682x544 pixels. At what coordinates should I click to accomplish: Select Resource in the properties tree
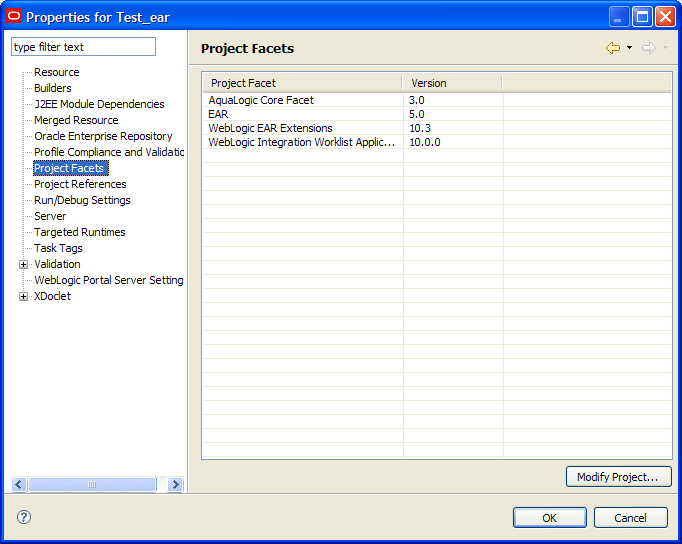click(x=57, y=72)
